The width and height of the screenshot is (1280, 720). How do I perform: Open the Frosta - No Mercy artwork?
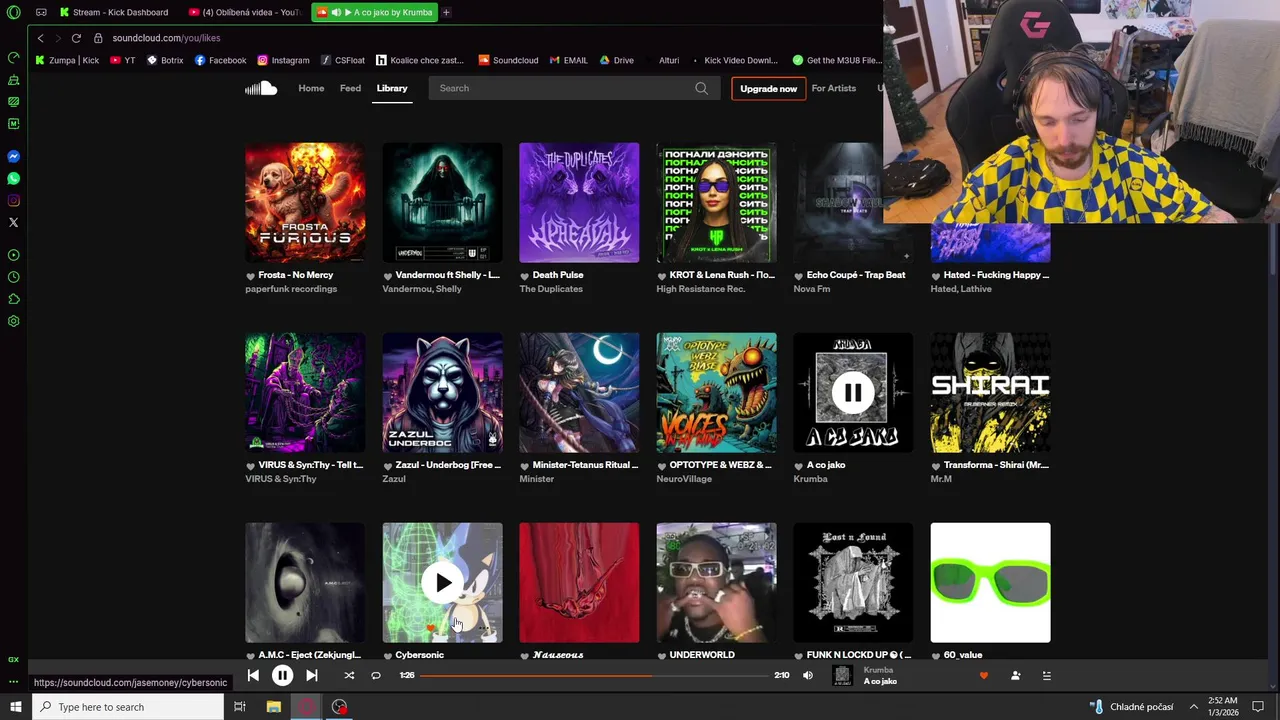[x=305, y=203]
